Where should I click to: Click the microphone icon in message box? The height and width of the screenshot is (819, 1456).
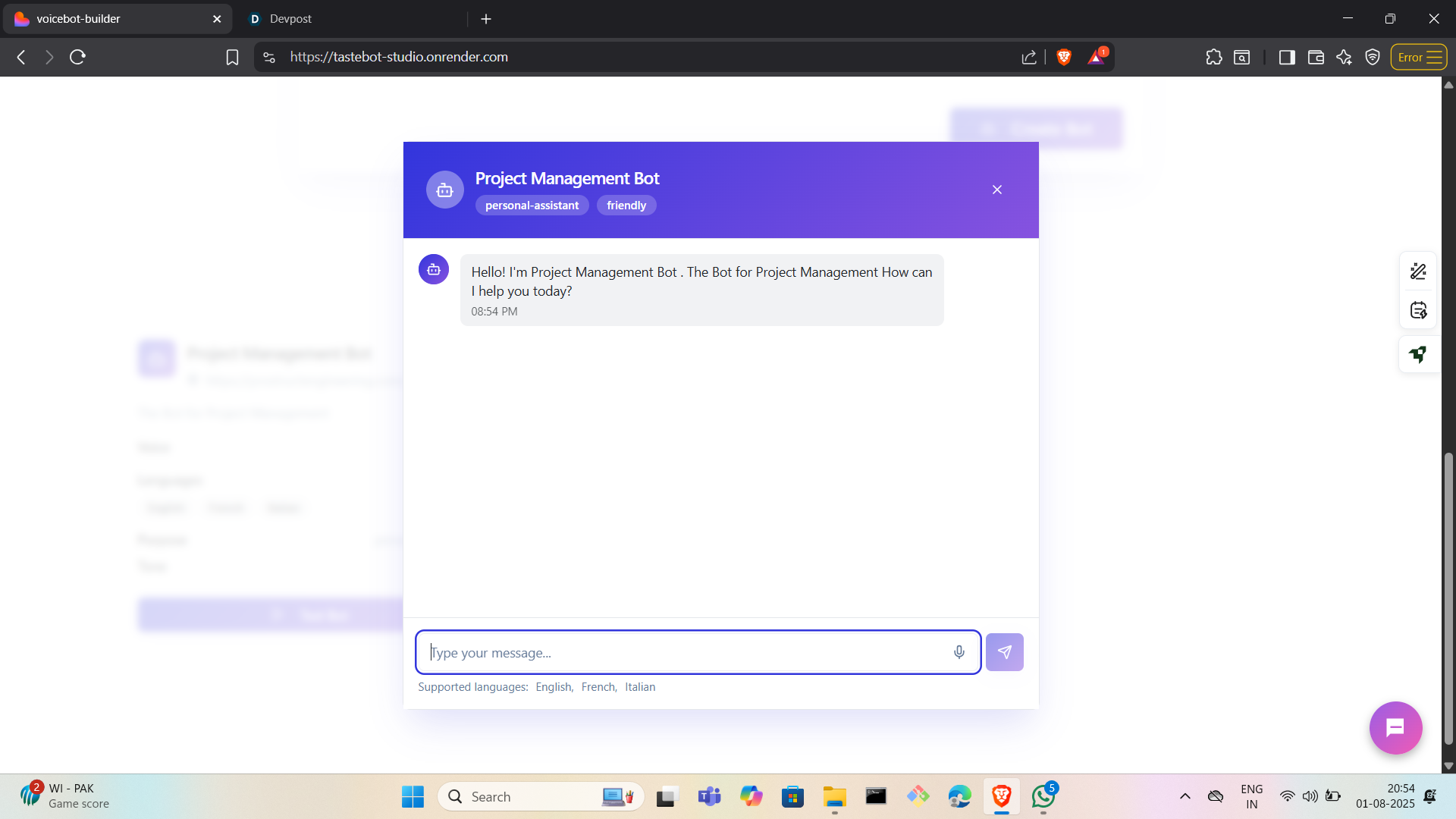point(959,652)
